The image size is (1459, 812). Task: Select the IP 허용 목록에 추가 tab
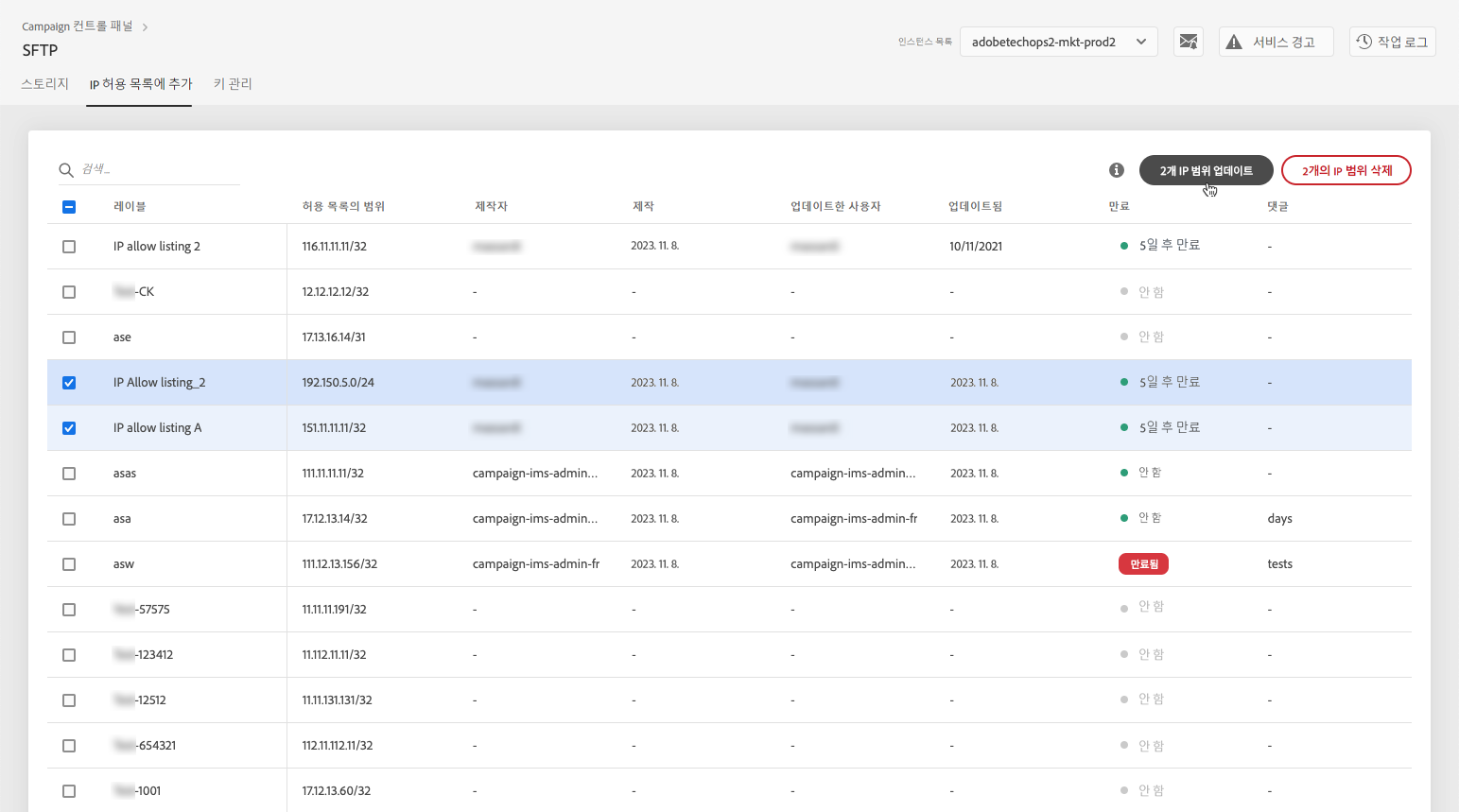[140, 84]
